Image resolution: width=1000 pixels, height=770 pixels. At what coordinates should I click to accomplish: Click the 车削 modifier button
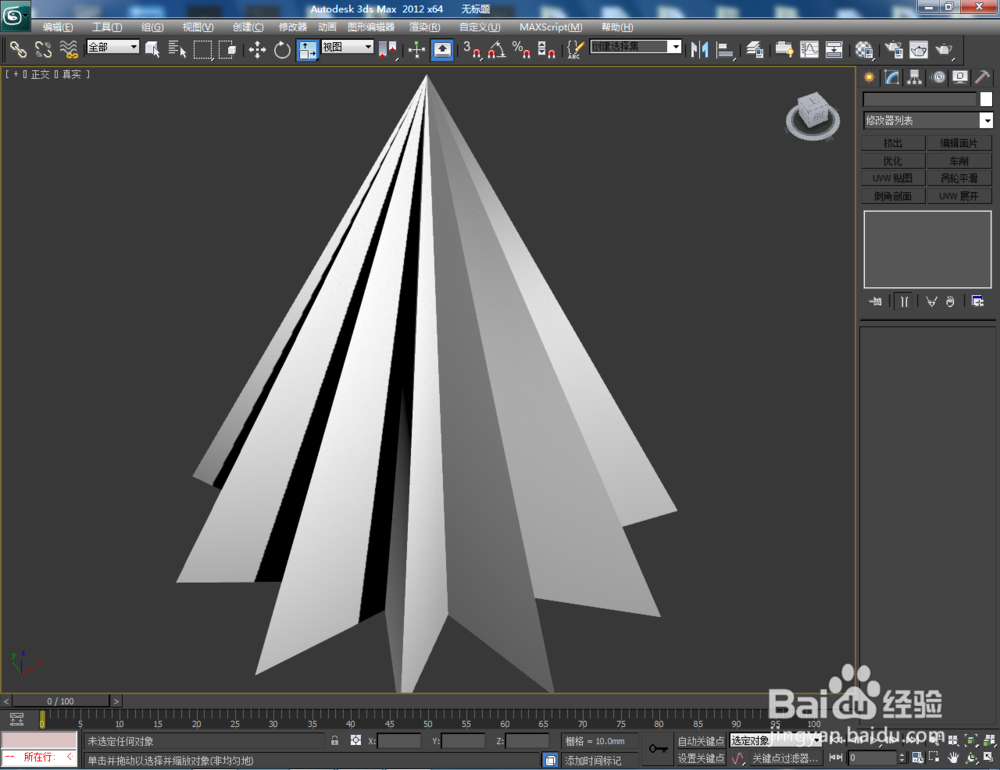(x=959, y=161)
